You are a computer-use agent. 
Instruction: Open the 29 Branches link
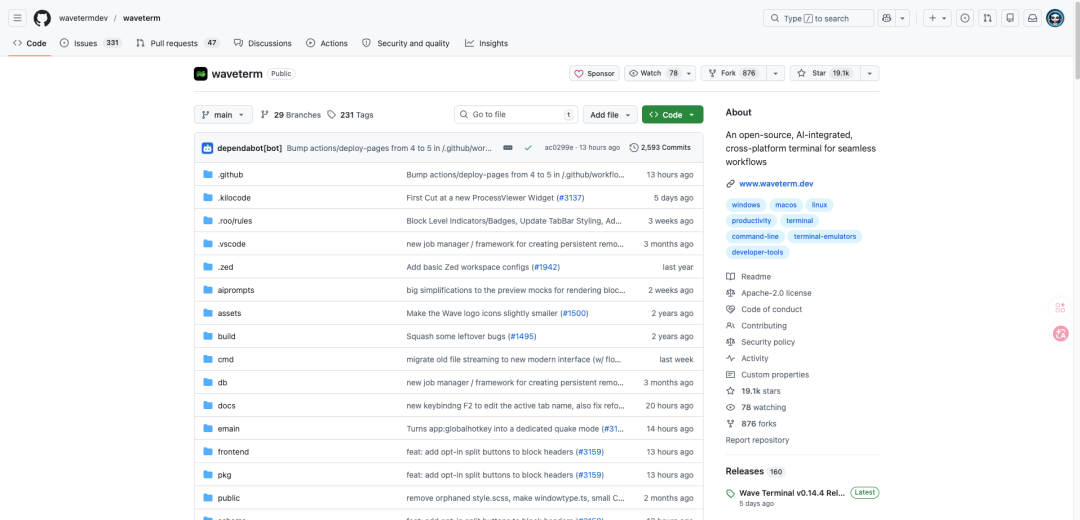coord(291,115)
